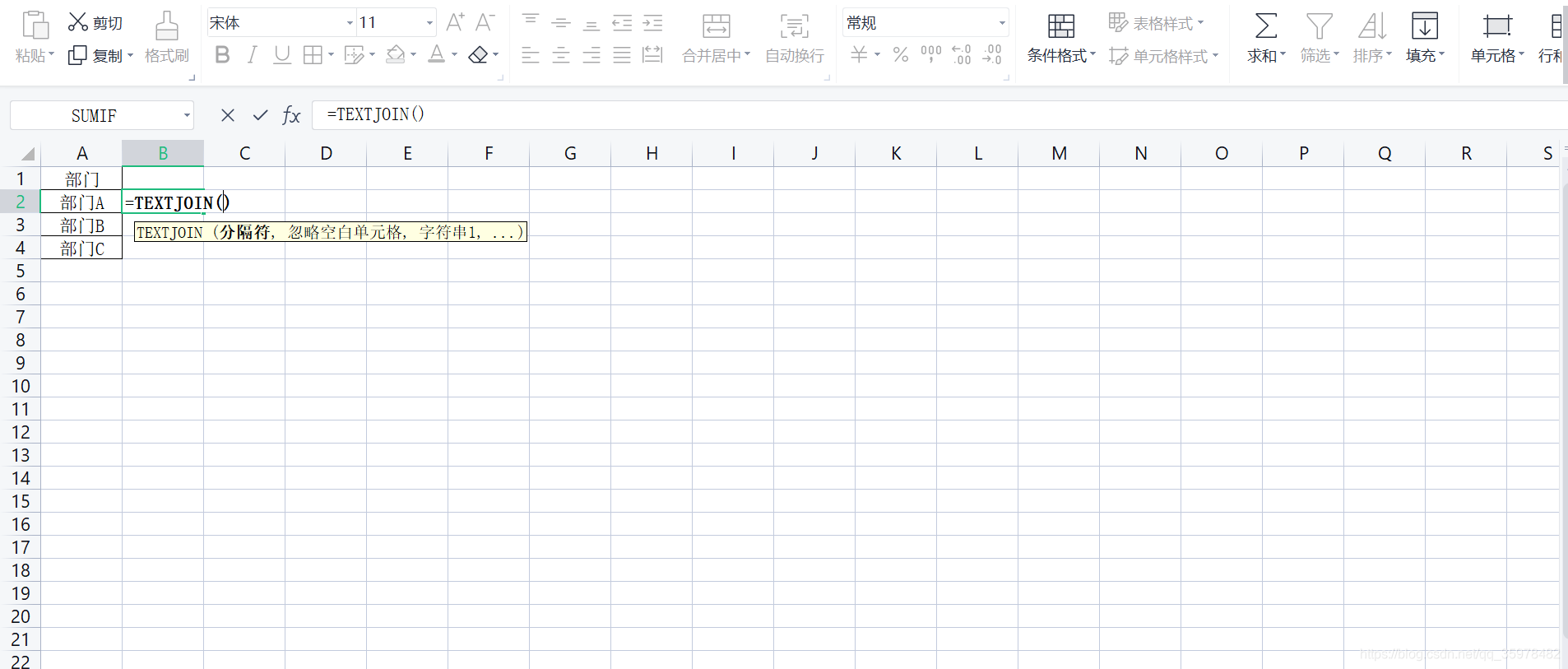This screenshot has width=1568, height=669.
Task: Open Insert Function (fx) dialog
Action: pyautogui.click(x=291, y=115)
